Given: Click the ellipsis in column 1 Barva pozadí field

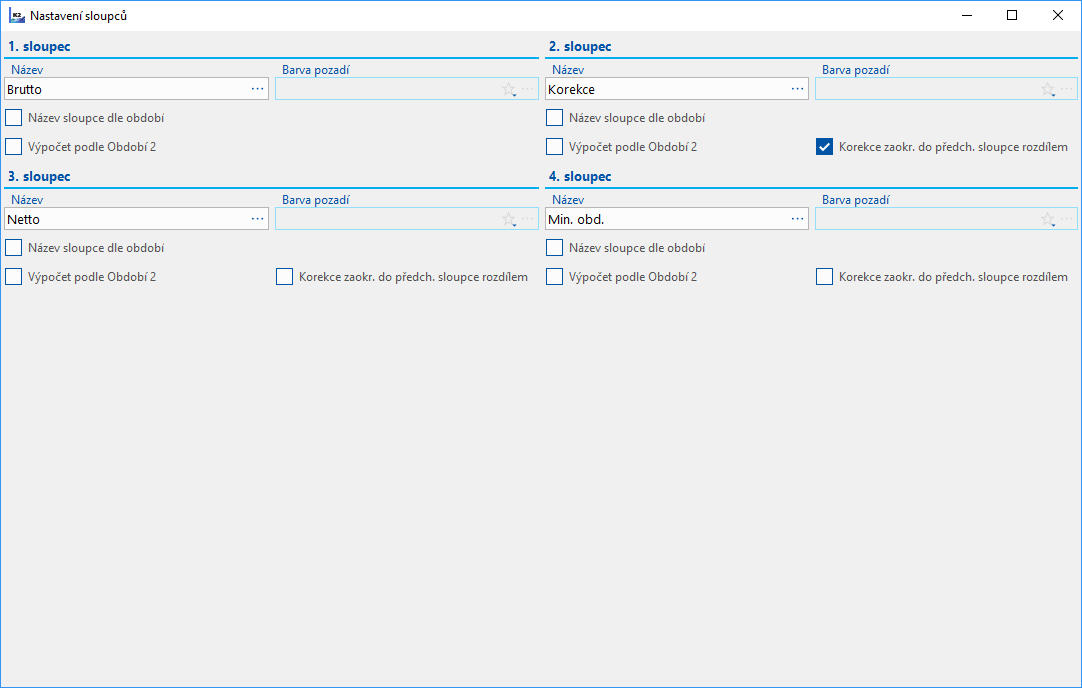Looking at the screenshot, I should point(528,89).
